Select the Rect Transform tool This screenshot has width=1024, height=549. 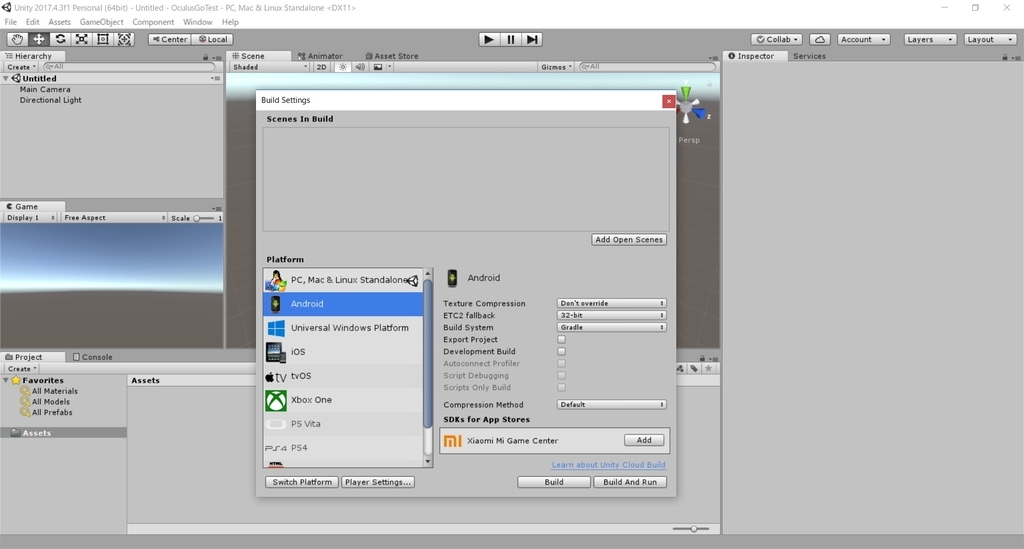(103, 39)
